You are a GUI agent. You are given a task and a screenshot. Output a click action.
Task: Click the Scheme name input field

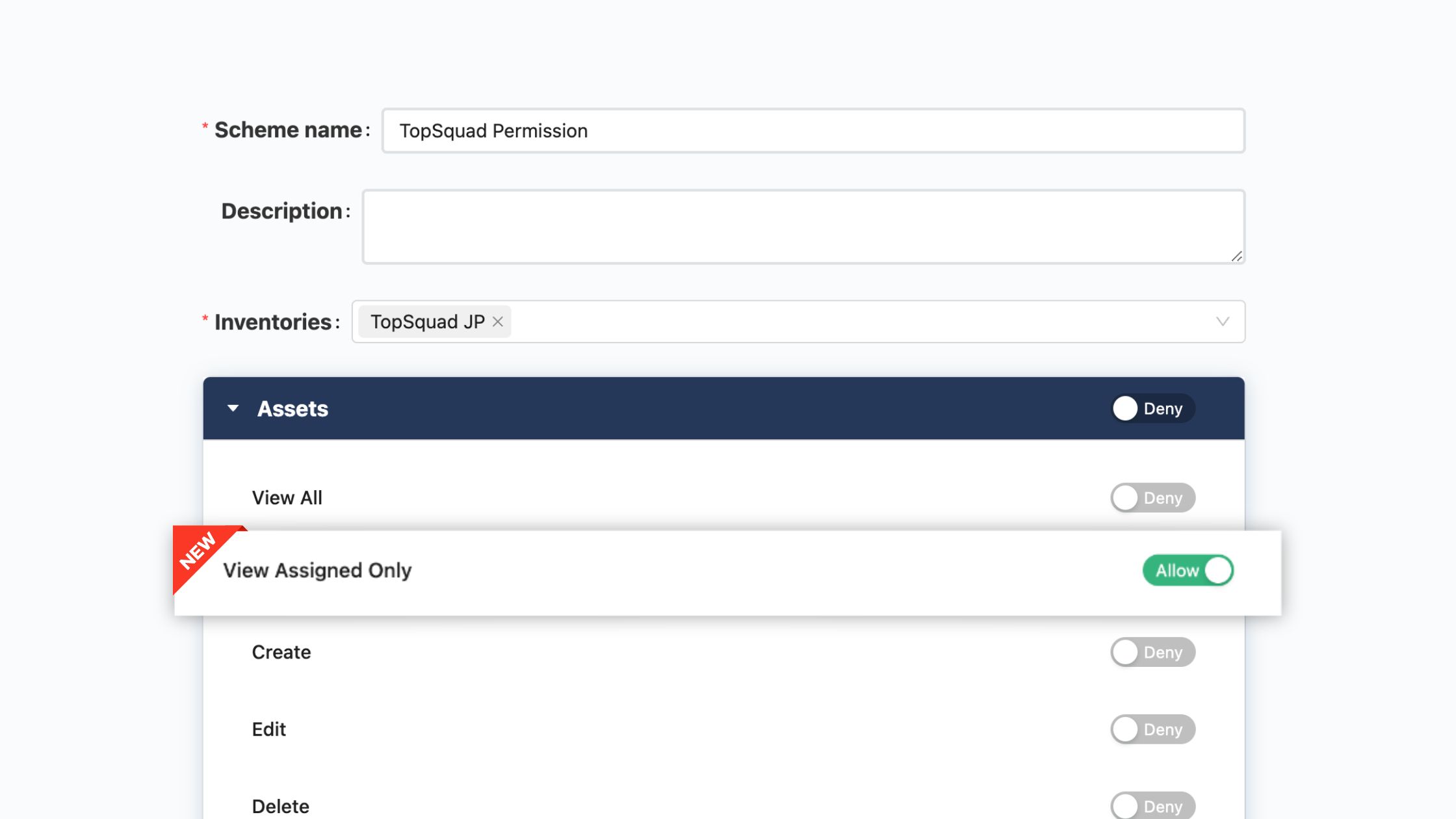pos(812,131)
